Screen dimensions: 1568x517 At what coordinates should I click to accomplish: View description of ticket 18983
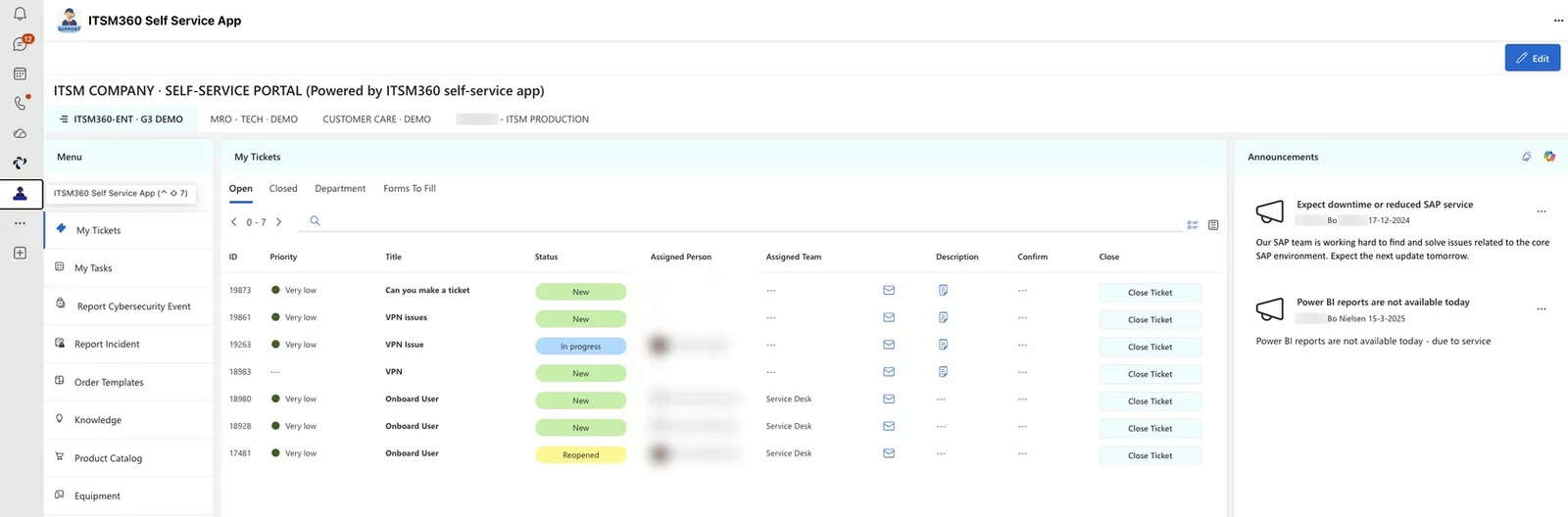[943, 372]
